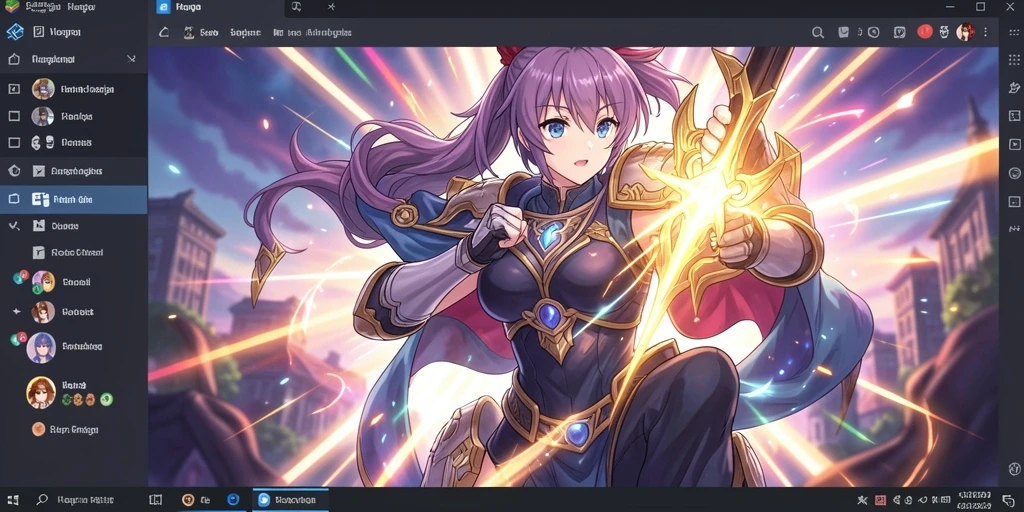Toggle the checkmark below the highlighted row
Image resolution: width=1024 pixels, height=512 pixels.
(x=14, y=226)
